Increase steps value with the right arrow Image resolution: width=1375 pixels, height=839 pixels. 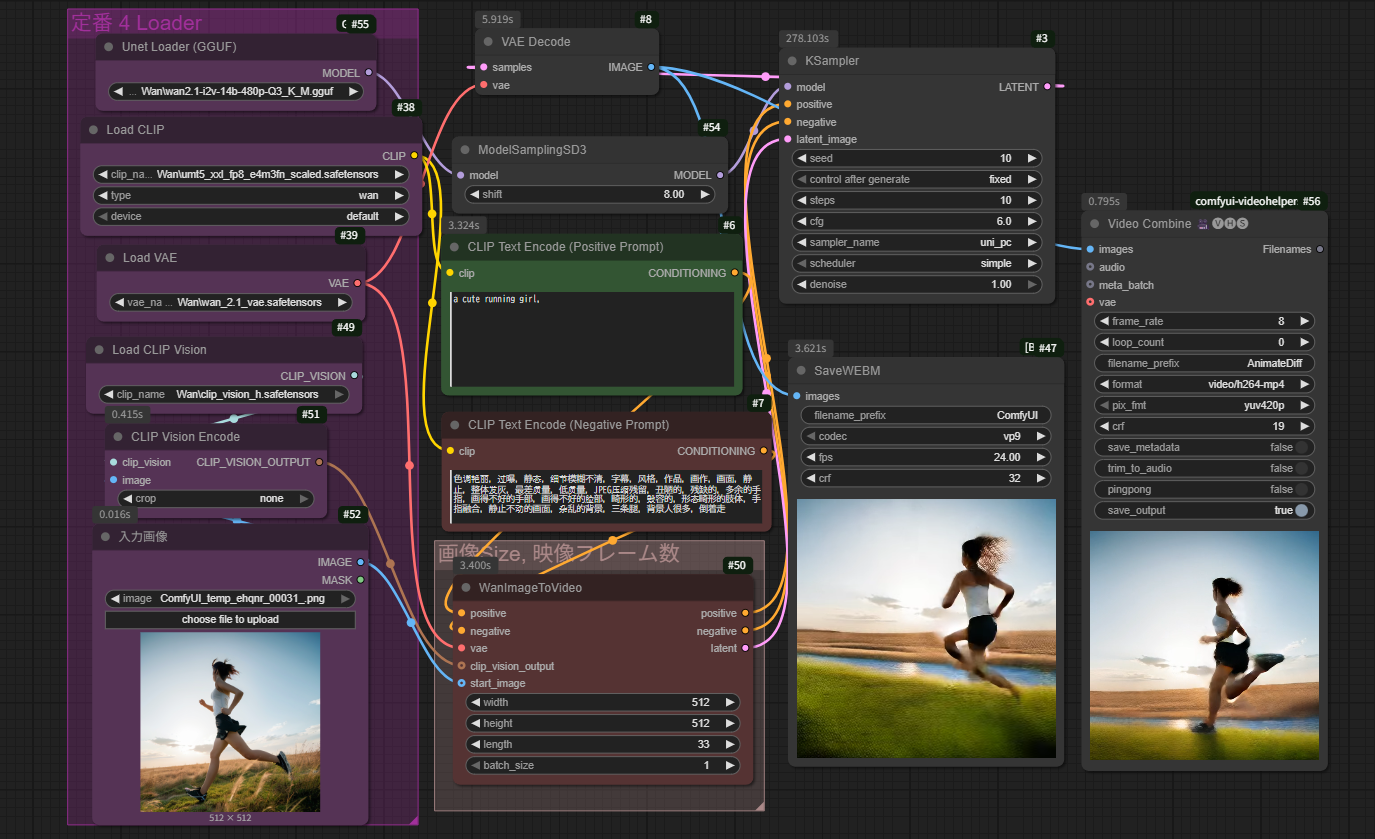click(x=1032, y=200)
